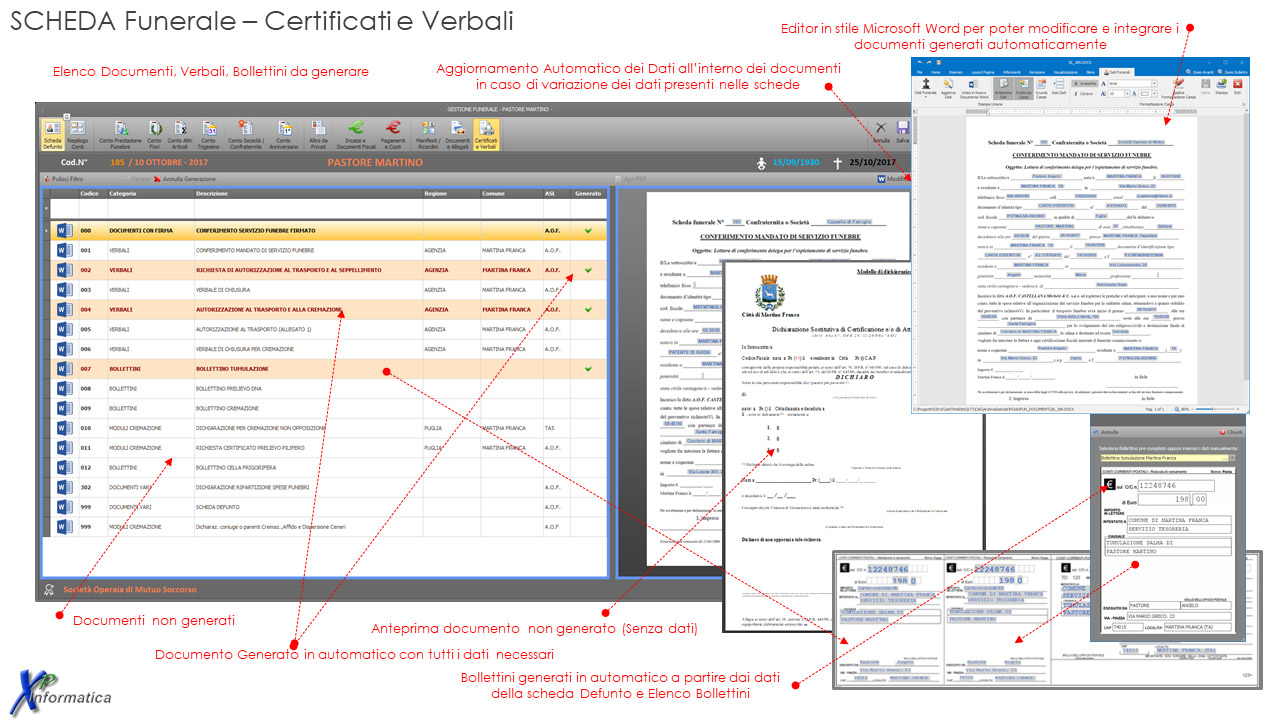Select row 008 Bollettino Prelievo DNA

pyautogui.click(x=323, y=389)
